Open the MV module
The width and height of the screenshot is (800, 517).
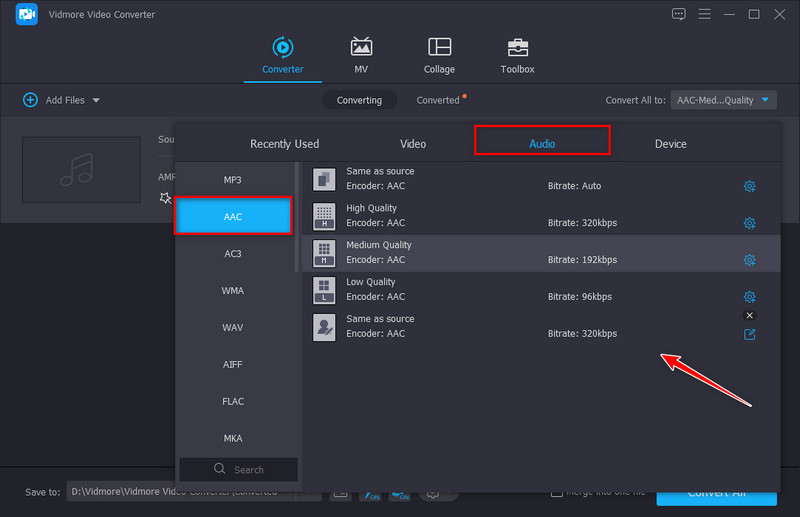(361, 55)
